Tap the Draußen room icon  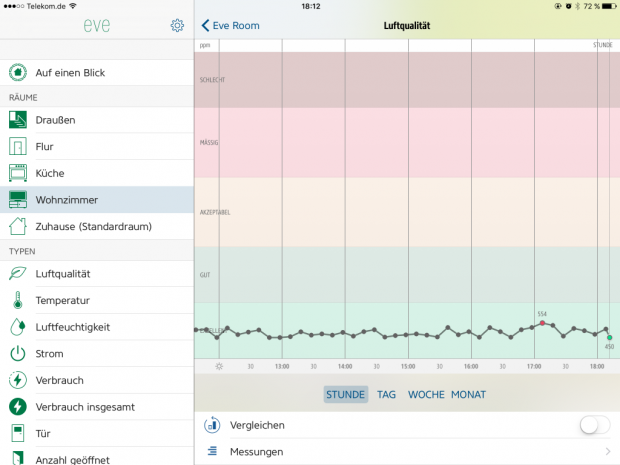pos(18,120)
